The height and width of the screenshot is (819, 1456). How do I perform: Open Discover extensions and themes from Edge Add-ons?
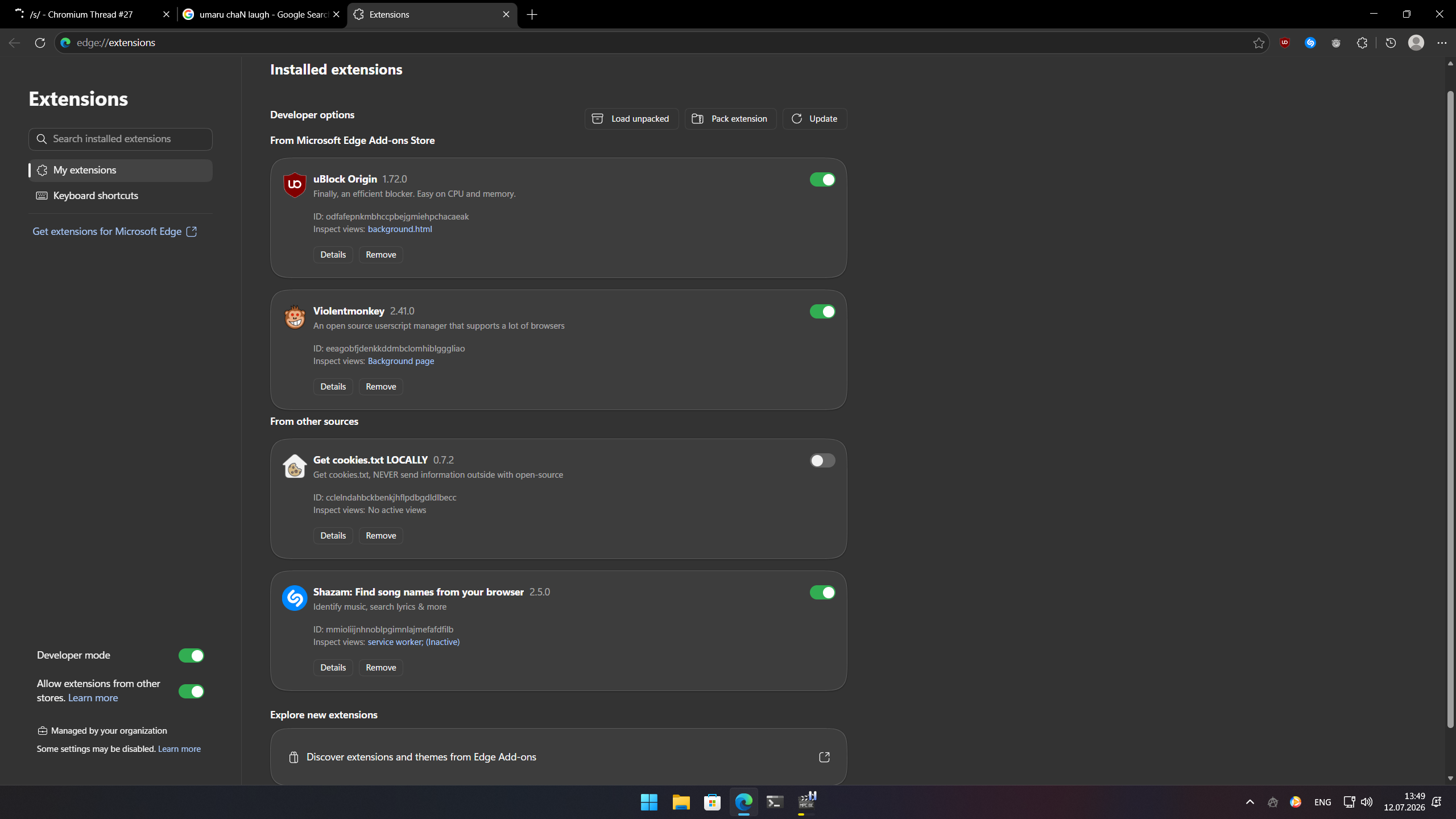559,757
